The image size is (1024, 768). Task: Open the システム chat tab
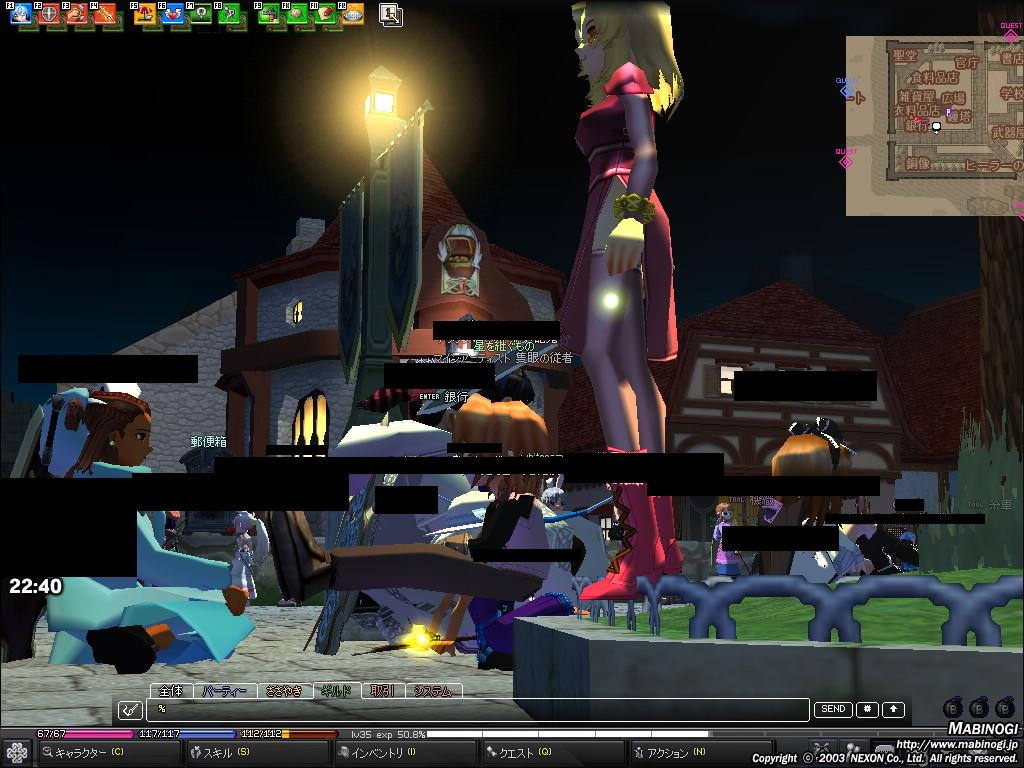click(432, 691)
